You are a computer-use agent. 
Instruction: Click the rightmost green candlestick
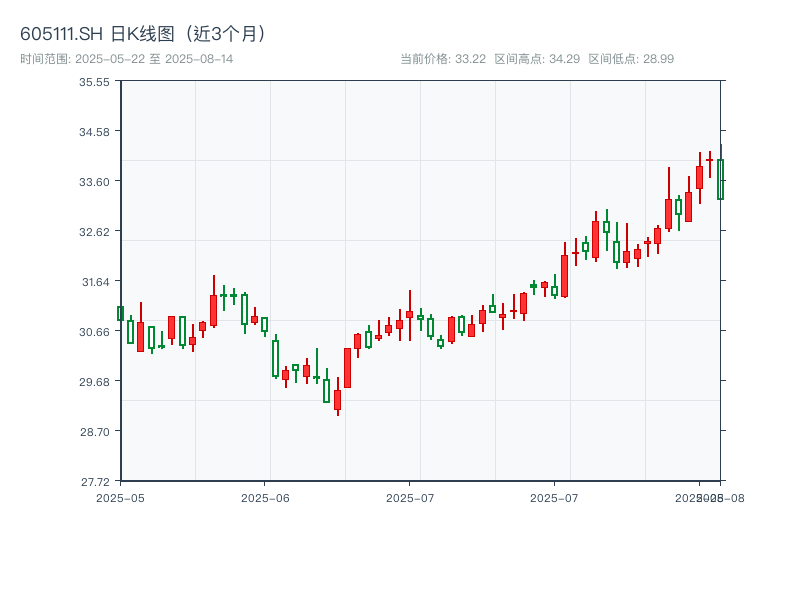pyautogui.click(x=720, y=179)
